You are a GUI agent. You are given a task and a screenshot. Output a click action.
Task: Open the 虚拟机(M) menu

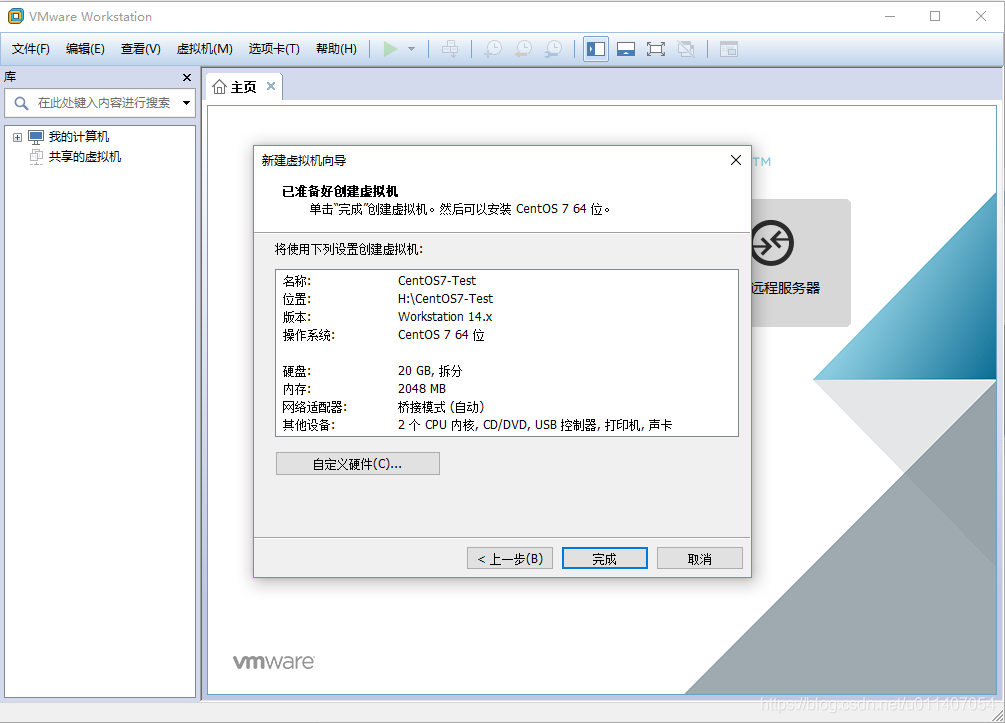204,49
